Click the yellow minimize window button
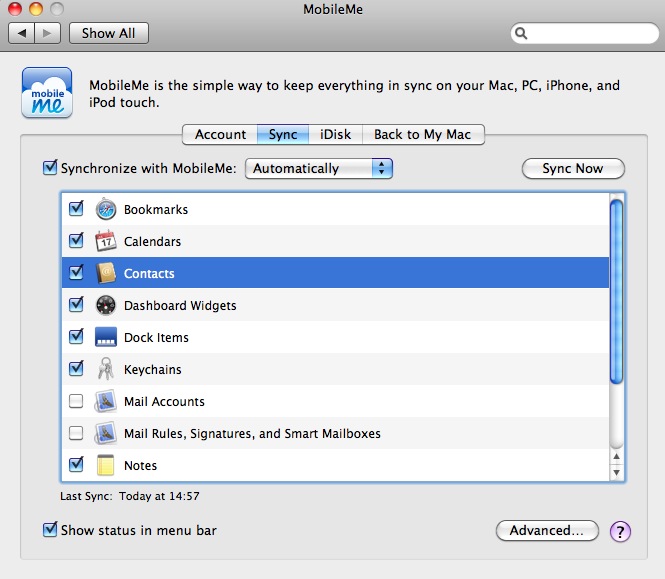 pyautogui.click(x=36, y=8)
